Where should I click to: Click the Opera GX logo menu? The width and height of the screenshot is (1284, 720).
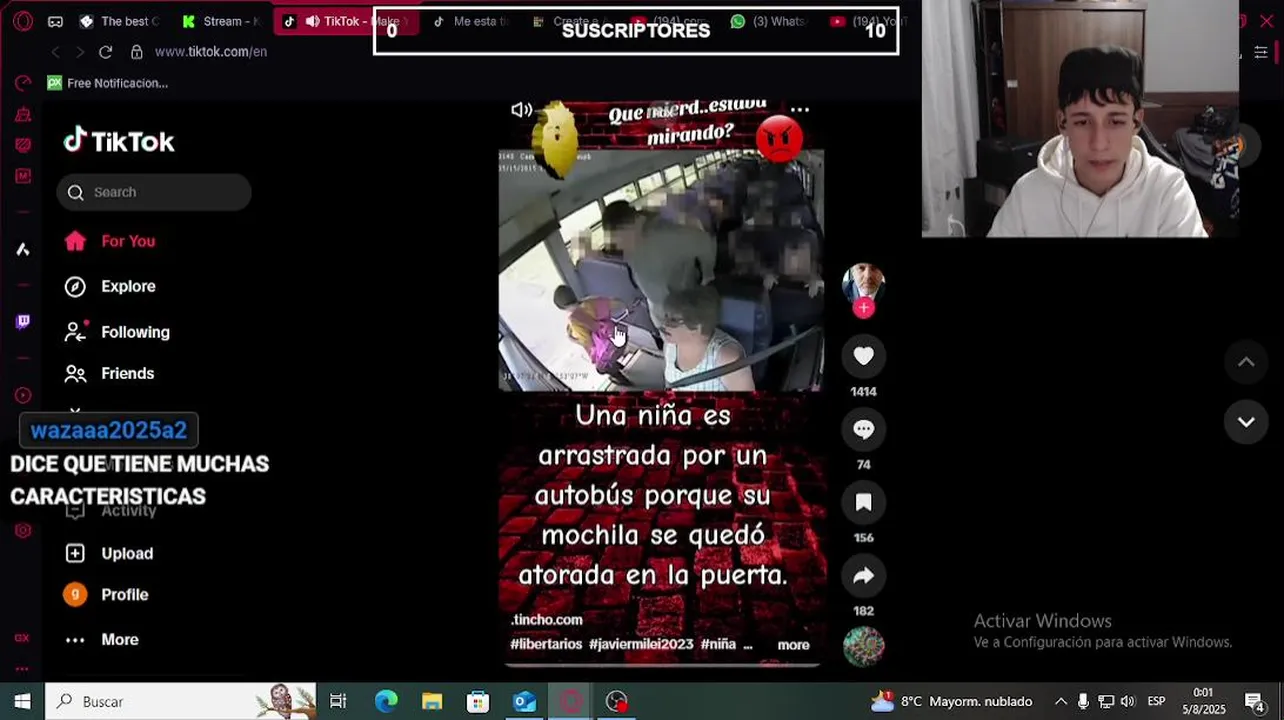pyautogui.click(x=23, y=21)
